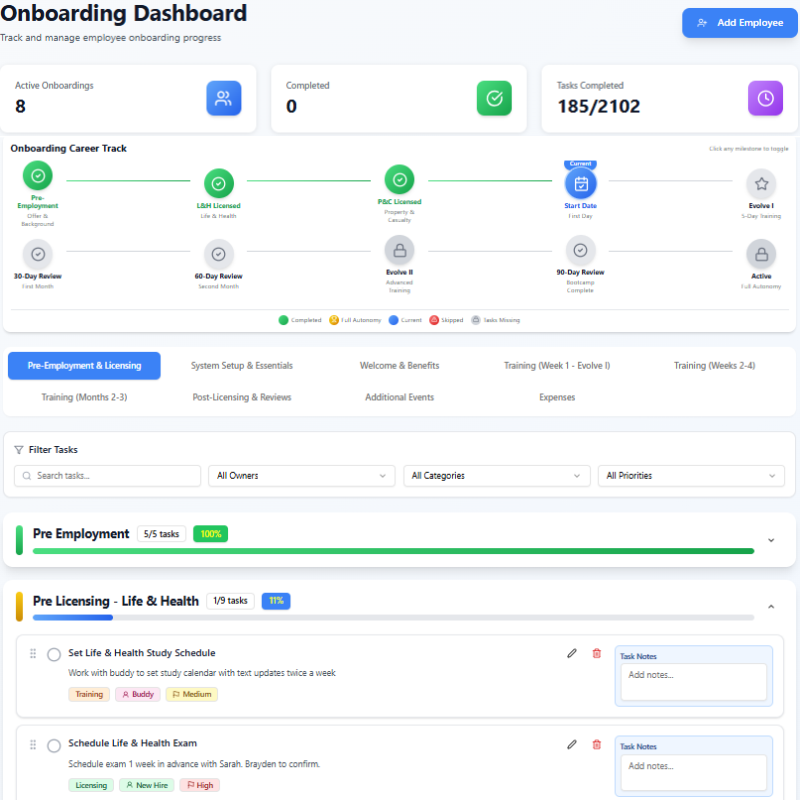Switch to Training (Weeks 2-4) tab
The width and height of the screenshot is (800, 800).
(714, 365)
